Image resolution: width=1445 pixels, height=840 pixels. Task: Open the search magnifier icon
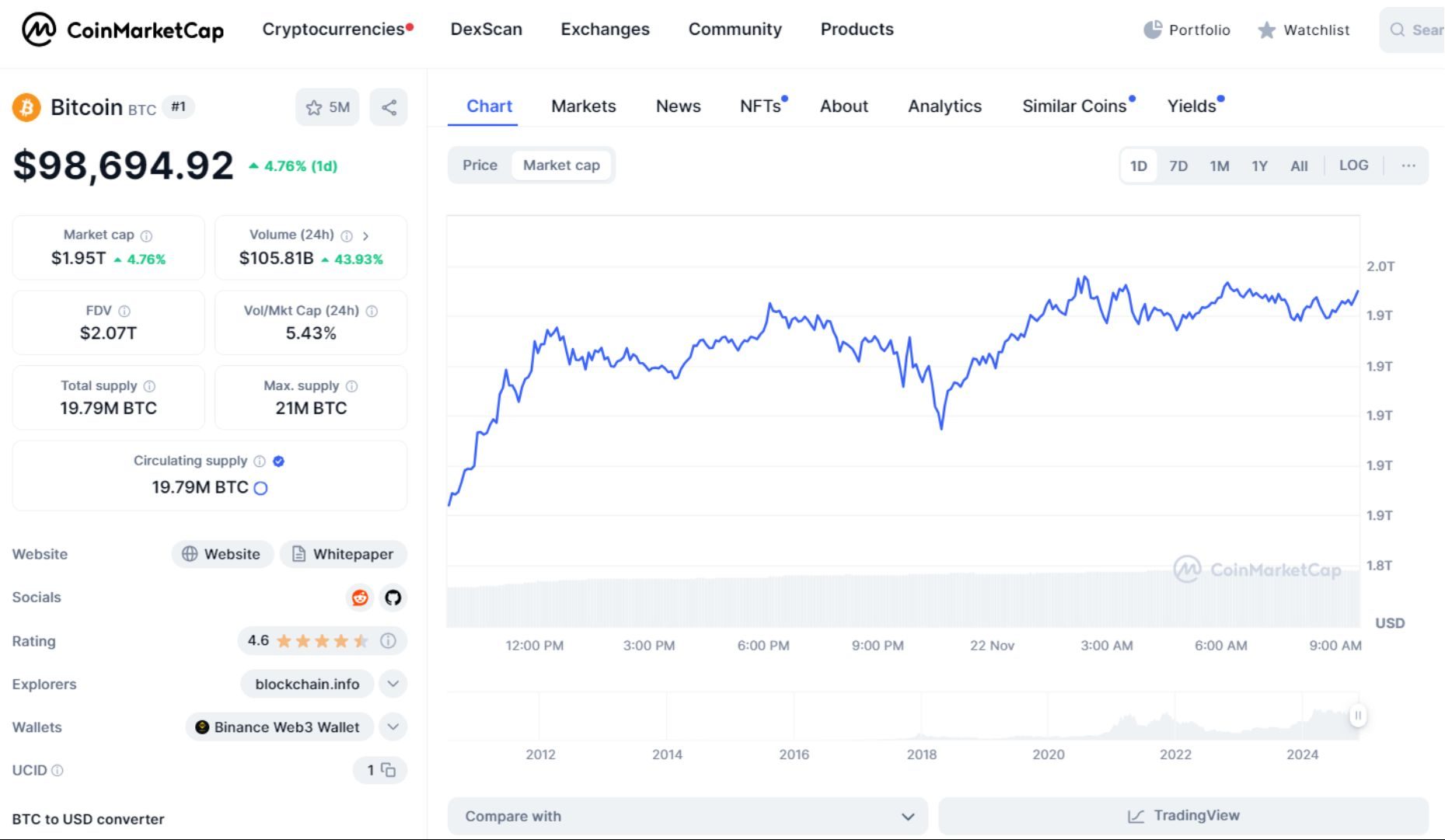click(1397, 30)
